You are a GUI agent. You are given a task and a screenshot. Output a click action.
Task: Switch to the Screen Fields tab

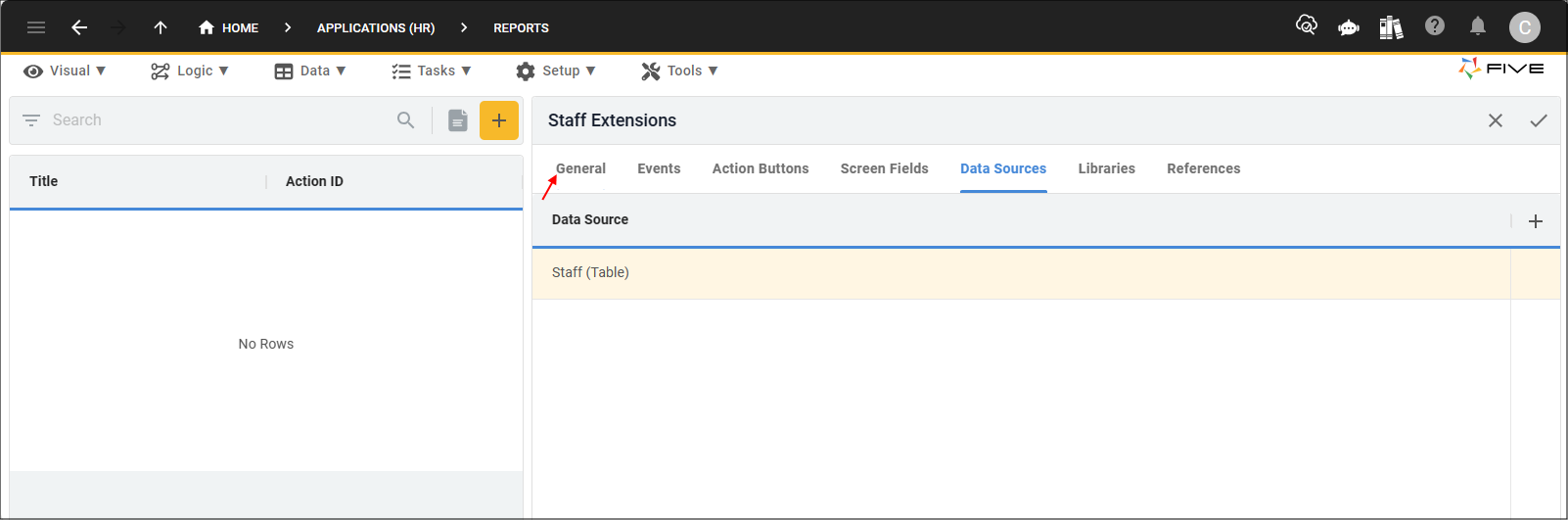tap(884, 168)
